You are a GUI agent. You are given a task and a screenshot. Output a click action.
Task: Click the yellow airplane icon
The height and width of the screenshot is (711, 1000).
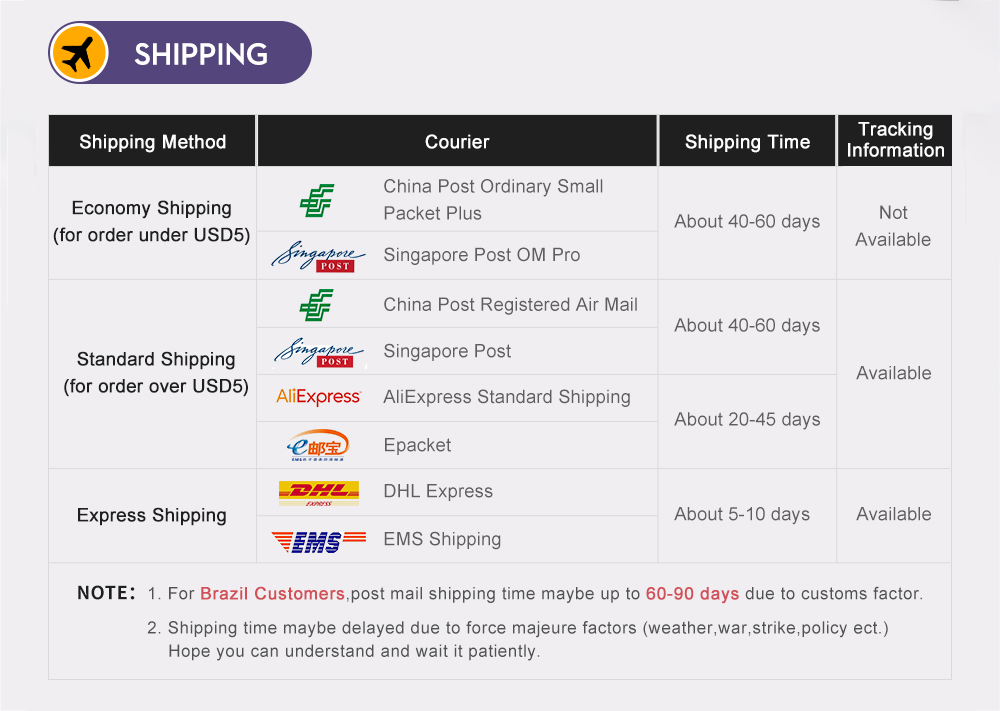click(80, 53)
